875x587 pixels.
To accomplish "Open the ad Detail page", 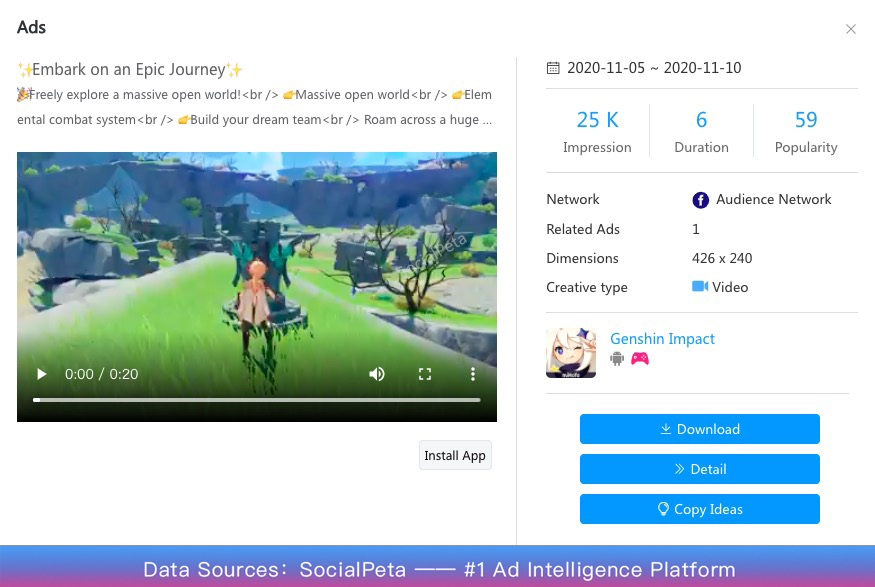I will [699, 469].
